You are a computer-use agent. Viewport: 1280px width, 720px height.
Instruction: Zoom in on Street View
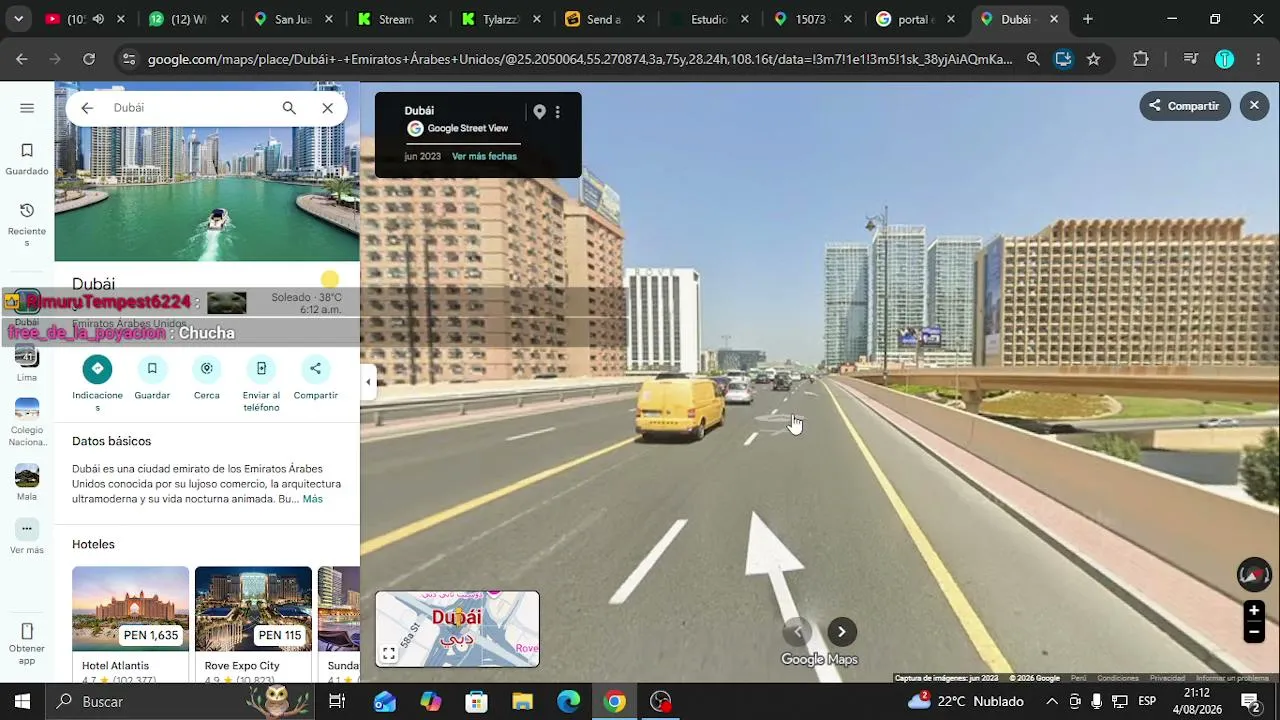tap(1254, 611)
